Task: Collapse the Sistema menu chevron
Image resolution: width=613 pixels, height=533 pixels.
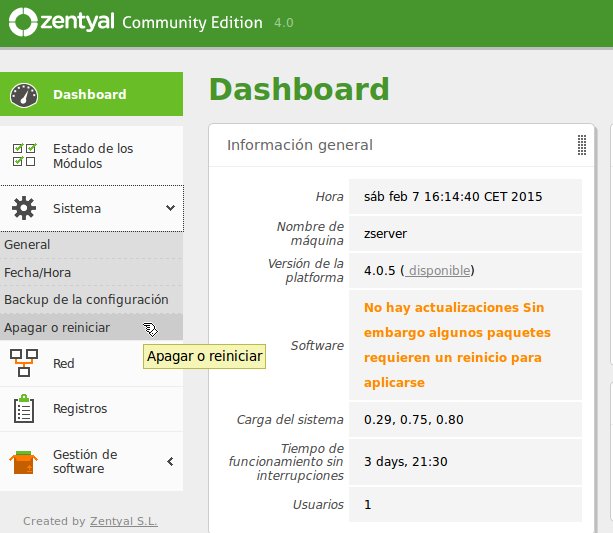Action: (x=170, y=208)
